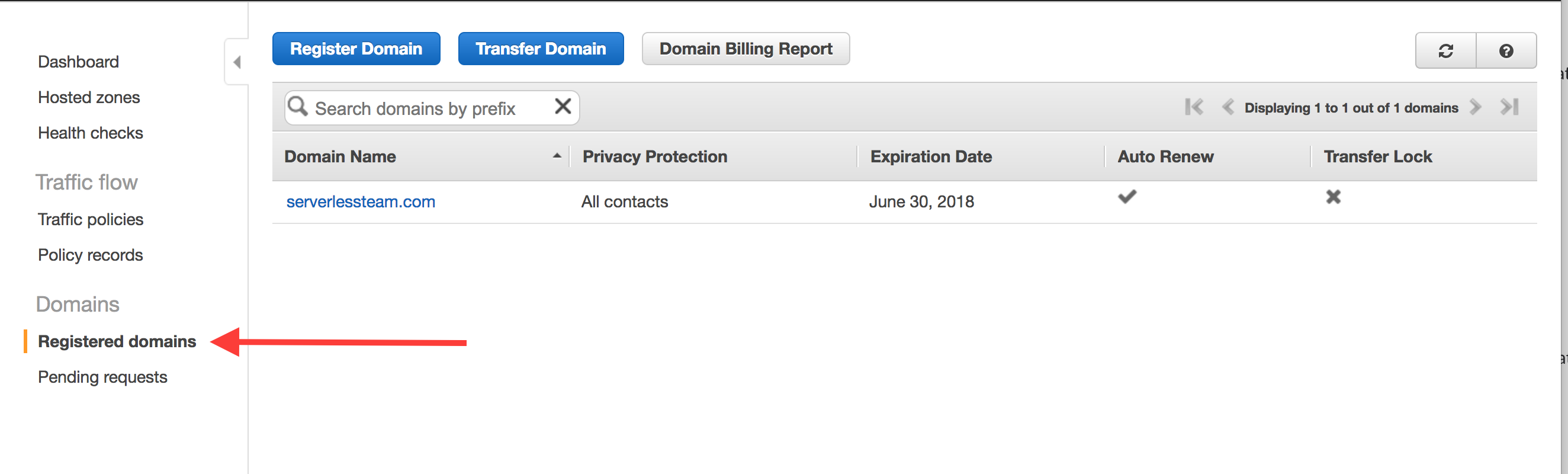Collapse the left navigation panel
The height and width of the screenshot is (474, 1568).
(237, 62)
